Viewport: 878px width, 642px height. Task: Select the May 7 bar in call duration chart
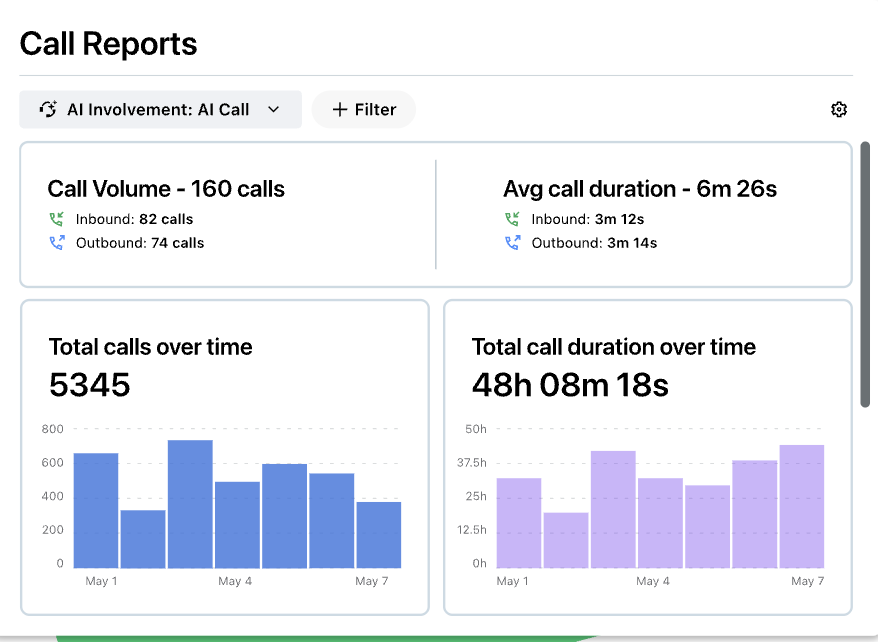pyautogui.click(x=801, y=506)
